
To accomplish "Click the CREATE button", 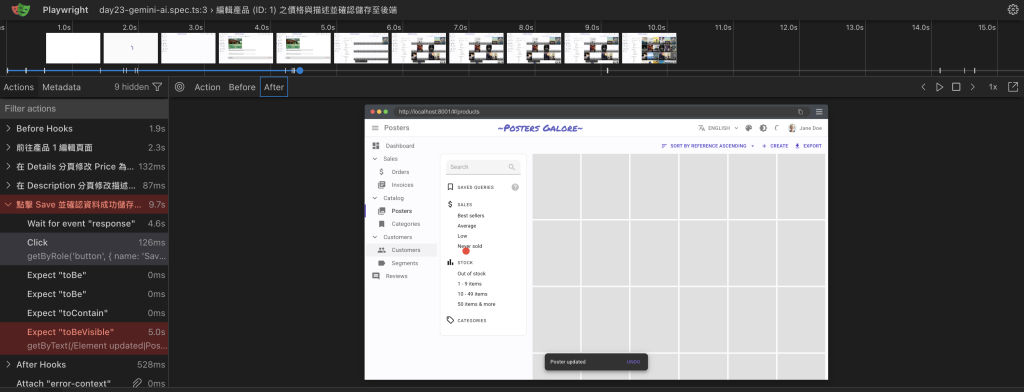I will tap(775, 146).
